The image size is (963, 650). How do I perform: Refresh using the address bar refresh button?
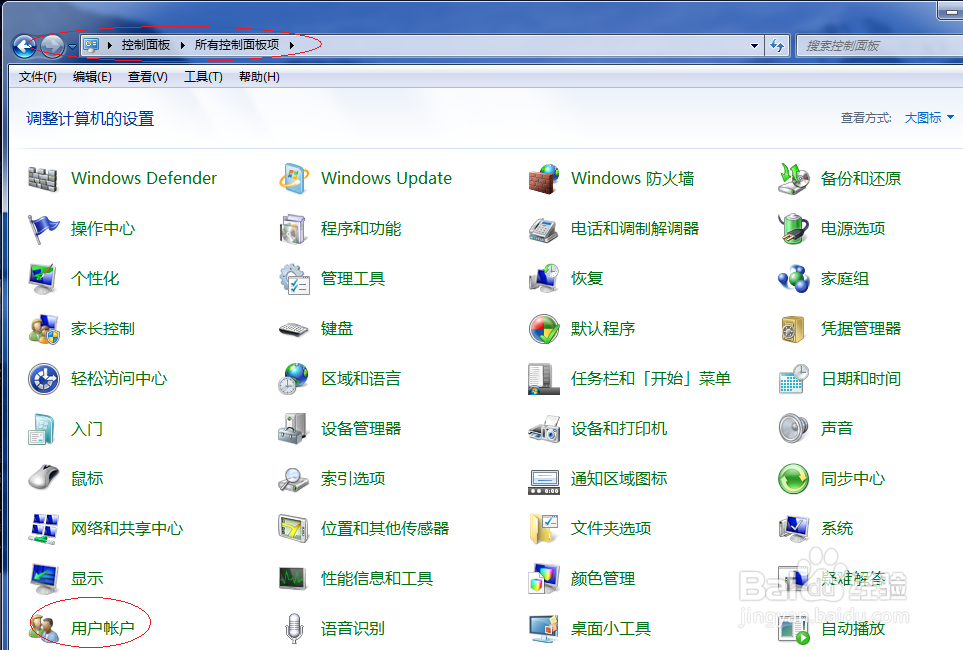(x=777, y=45)
